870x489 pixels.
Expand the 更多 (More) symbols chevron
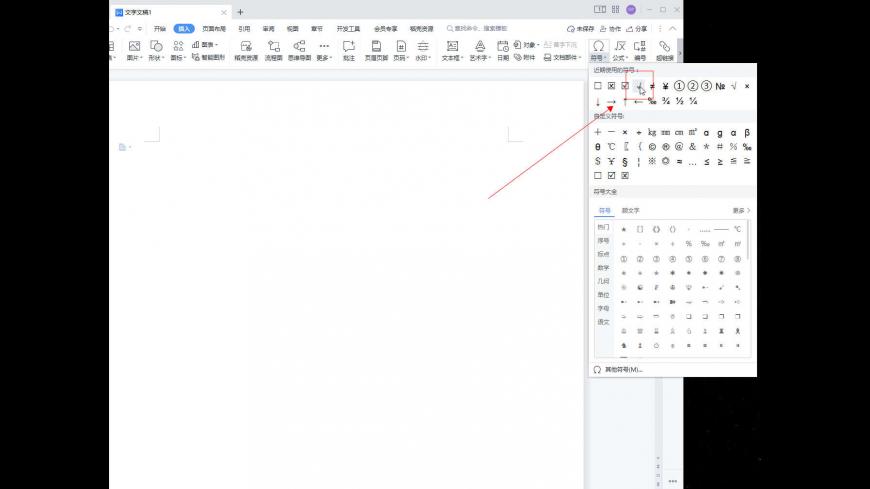[741, 211]
